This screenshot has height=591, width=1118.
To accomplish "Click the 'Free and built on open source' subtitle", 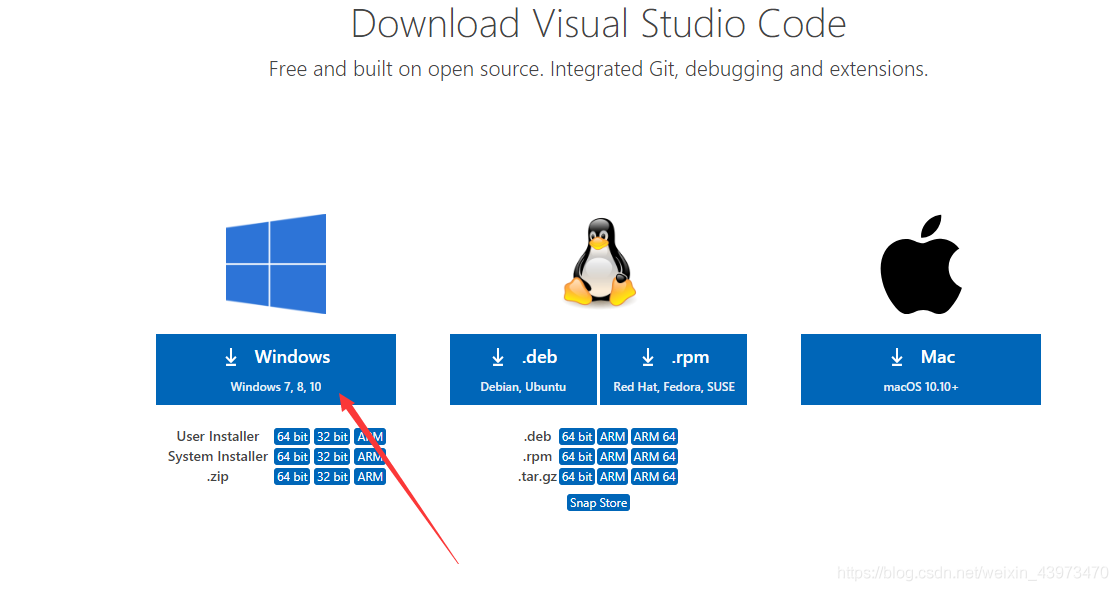I will click(x=598, y=69).
